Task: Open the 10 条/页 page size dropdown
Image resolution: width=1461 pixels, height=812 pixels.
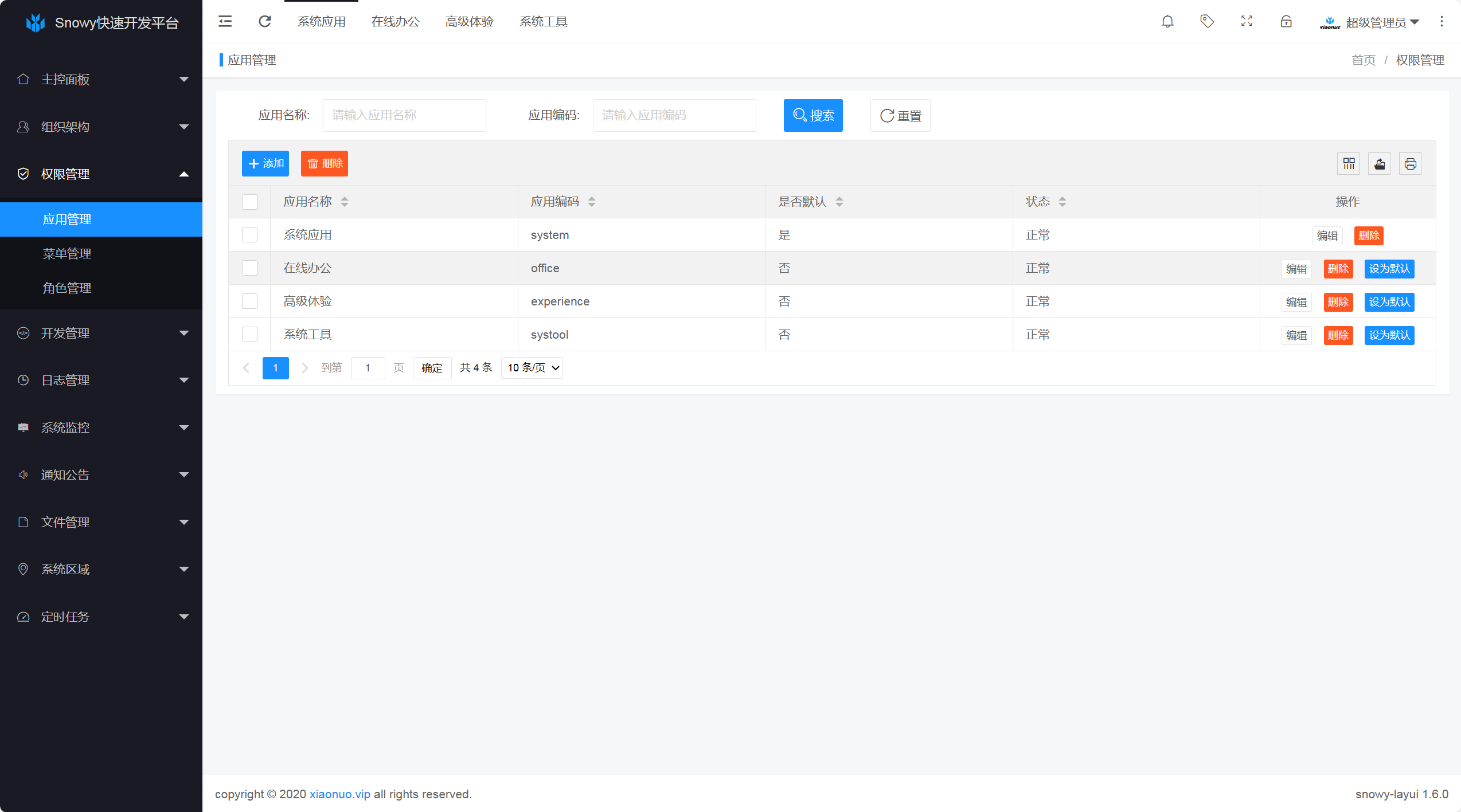Action: [x=532, y=368]
